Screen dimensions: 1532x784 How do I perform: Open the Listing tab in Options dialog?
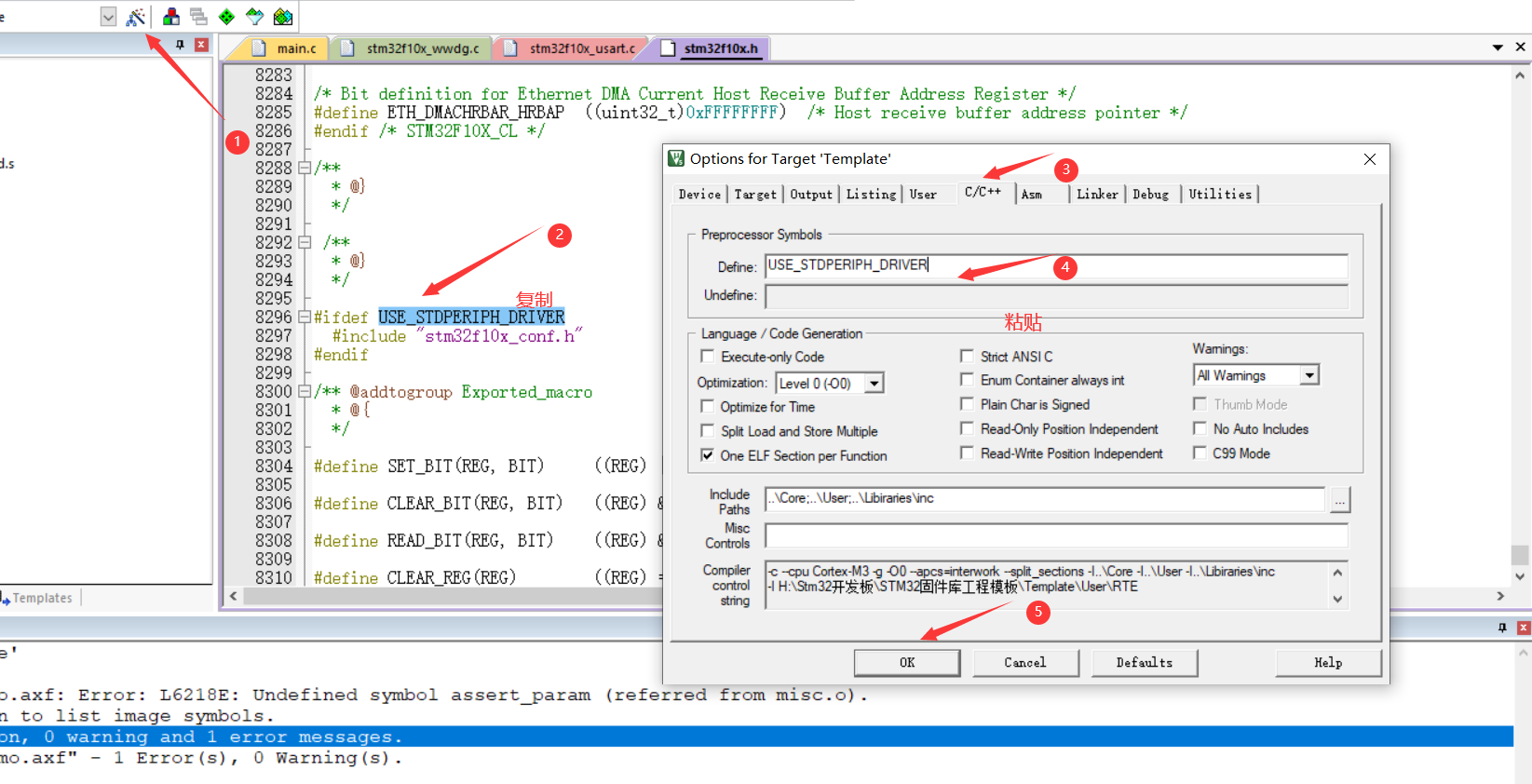(x=871, y=194)
